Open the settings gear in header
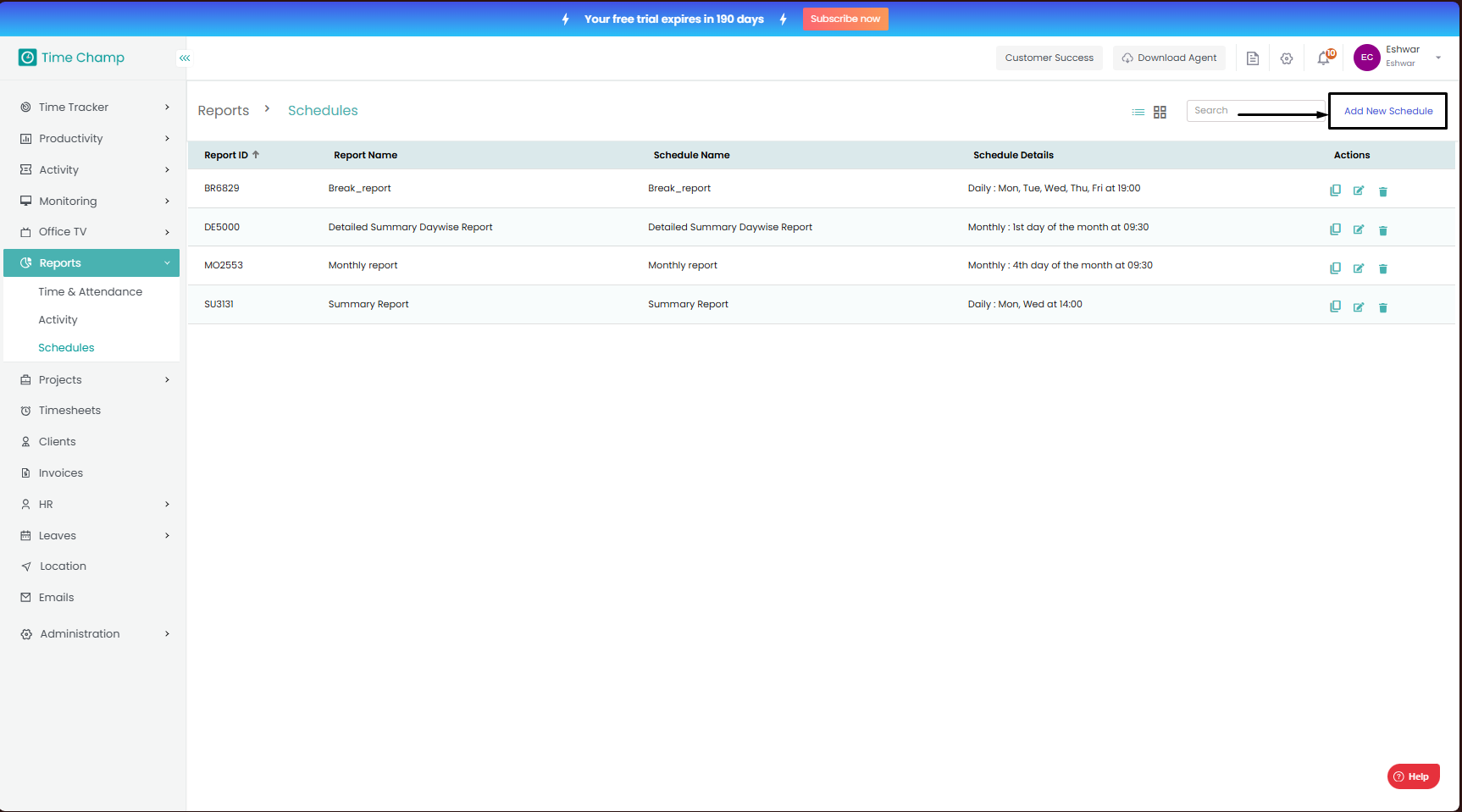 pos(1287,58)
